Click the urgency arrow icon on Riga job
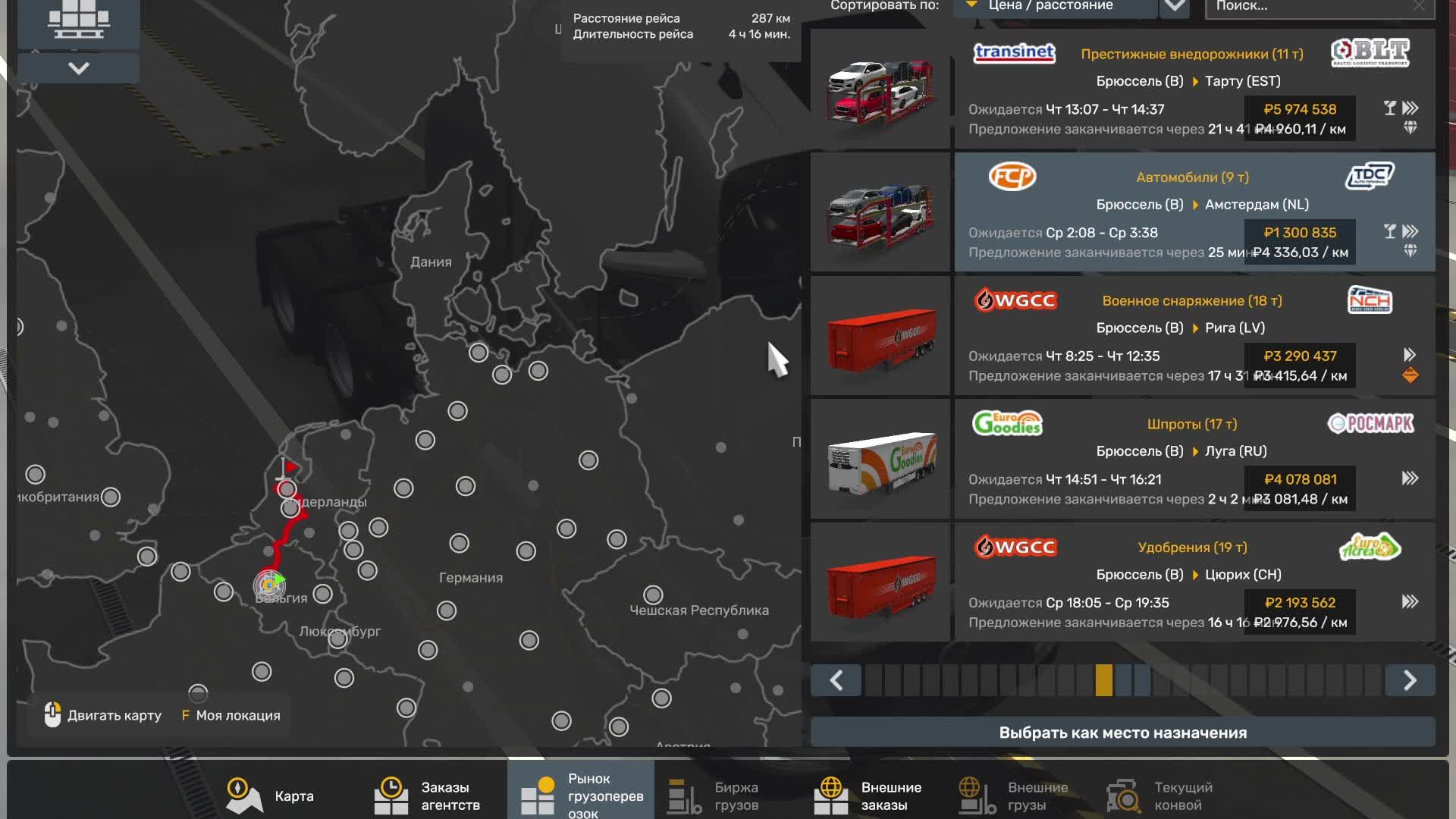Image resolution: width=1456 pixels, height=819 pixels. (x=1410, y=355)
